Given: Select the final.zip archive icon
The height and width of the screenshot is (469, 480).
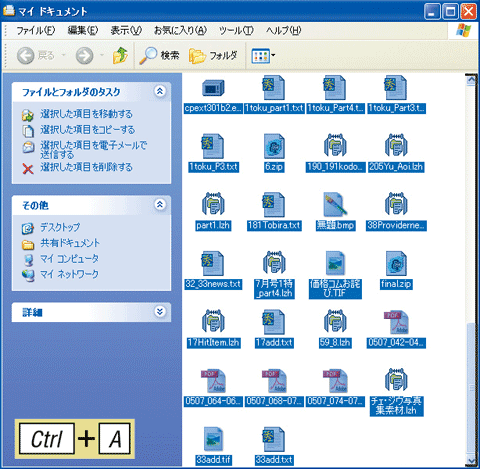Looking at the screenshot, I should [396, 263].
